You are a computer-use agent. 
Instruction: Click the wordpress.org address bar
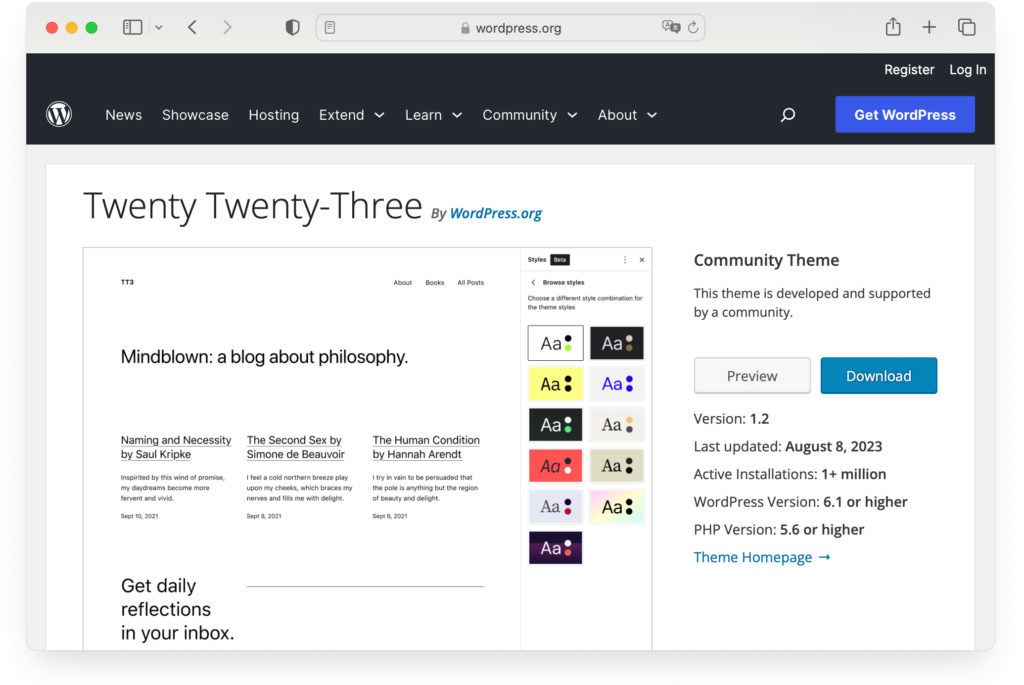point(510,27)
